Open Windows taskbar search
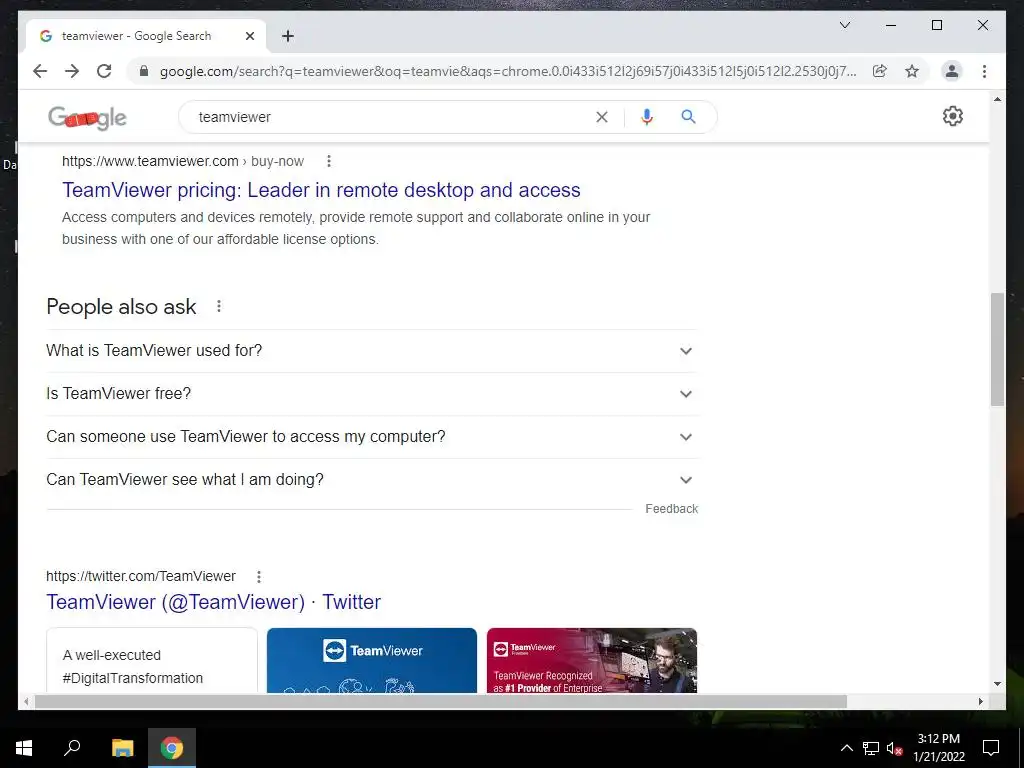 [72, 748]
